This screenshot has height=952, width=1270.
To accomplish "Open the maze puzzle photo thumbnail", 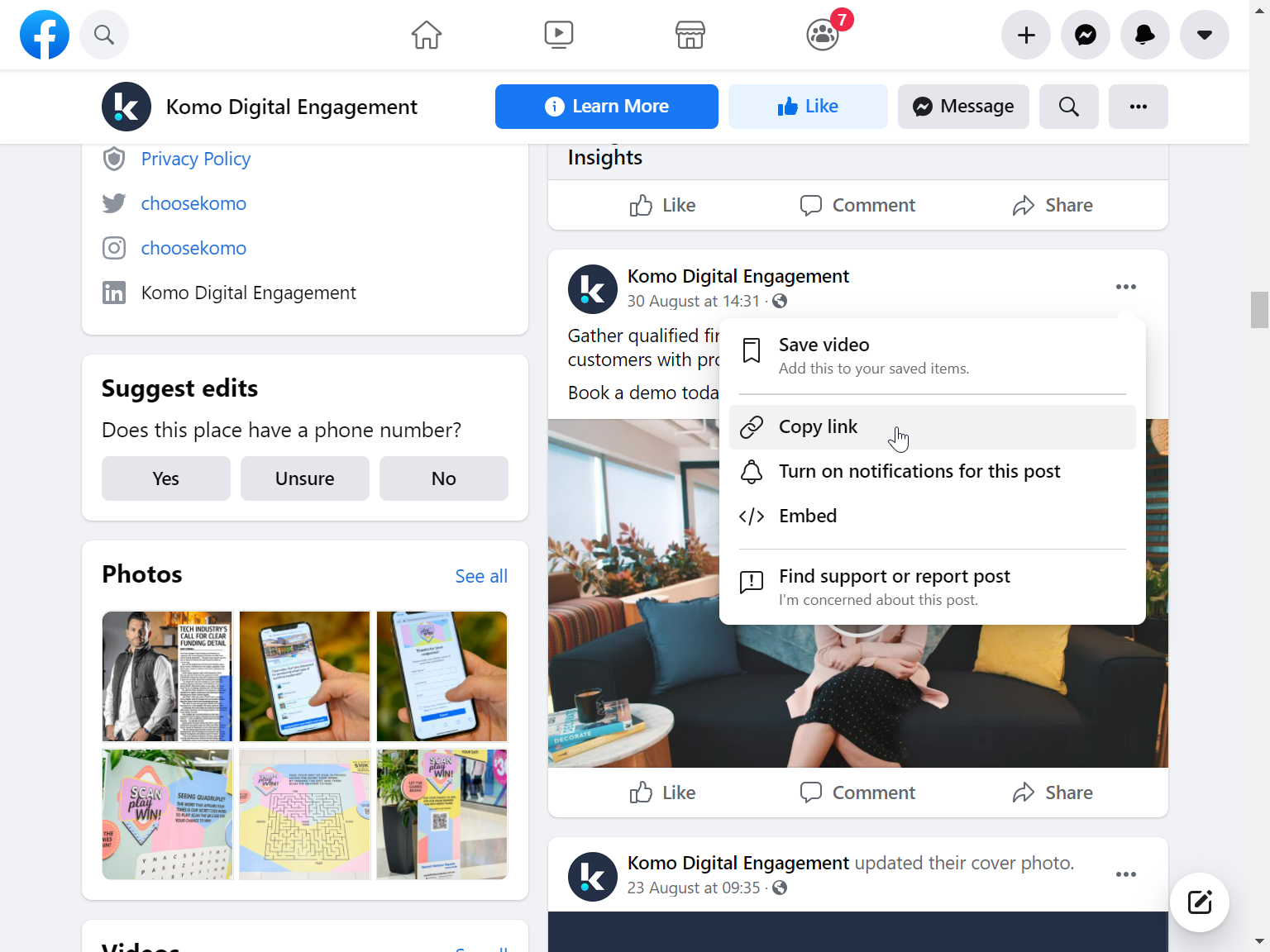I will tap(304, 814).
